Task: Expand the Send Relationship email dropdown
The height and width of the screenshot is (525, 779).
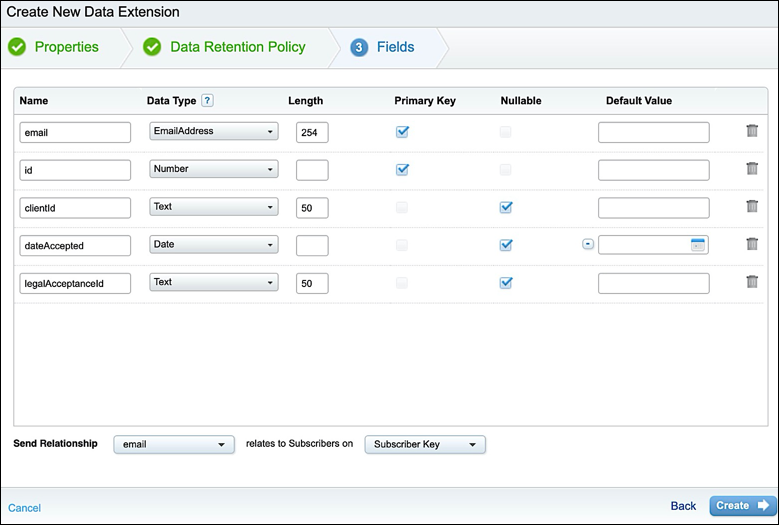Action: pyautogui.click(x=174, y=444)
